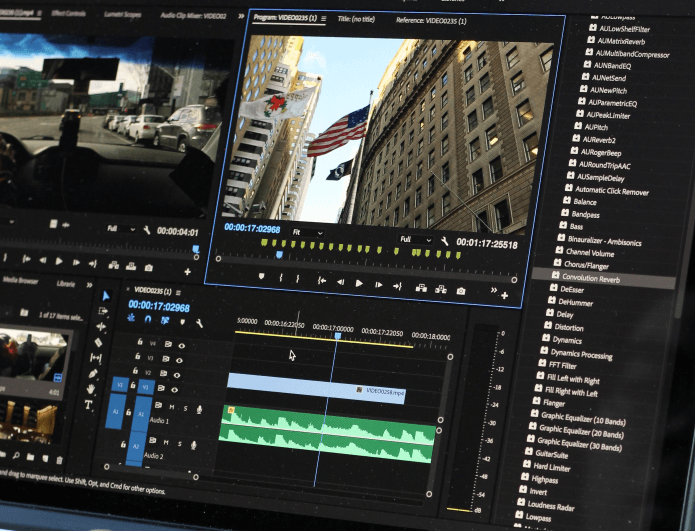Screen dimensions: 695x531
Task: Open Source monitor button editor plus icon
Action: 187,271
